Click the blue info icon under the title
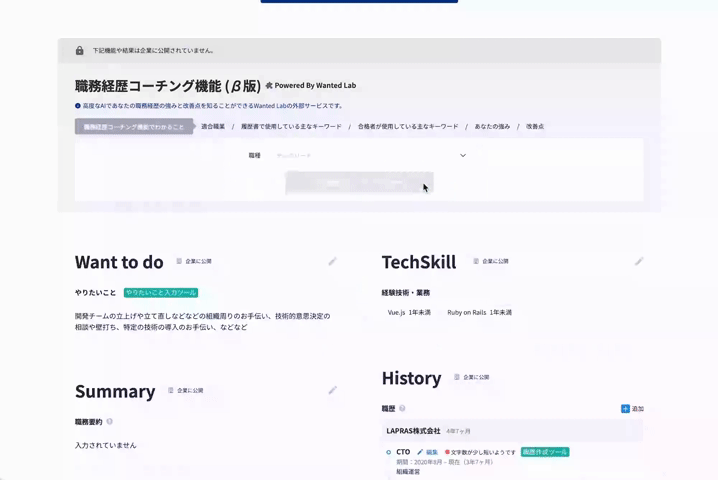 click(x=78, y=106)
